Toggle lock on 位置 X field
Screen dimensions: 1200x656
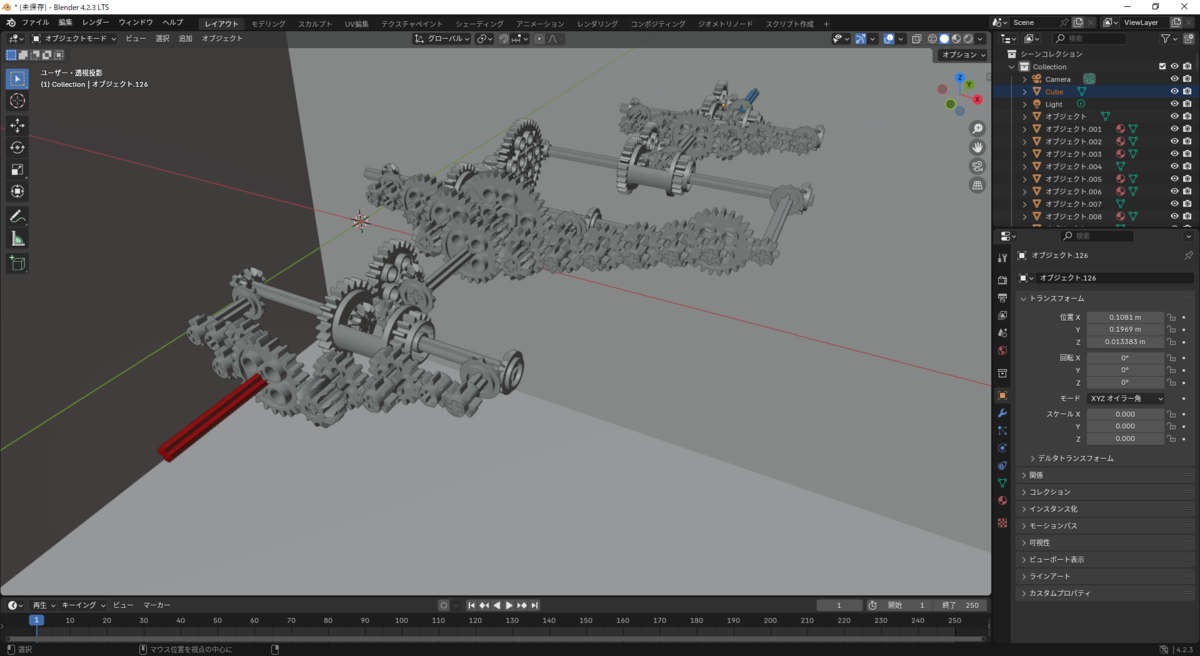coord(1171,317)
